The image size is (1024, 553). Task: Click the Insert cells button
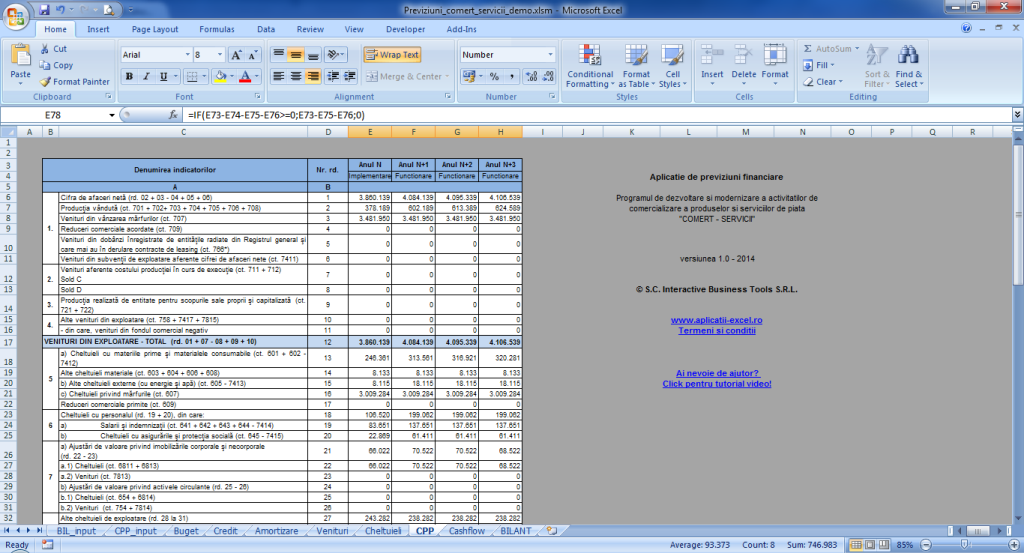(x=712, y=65)
